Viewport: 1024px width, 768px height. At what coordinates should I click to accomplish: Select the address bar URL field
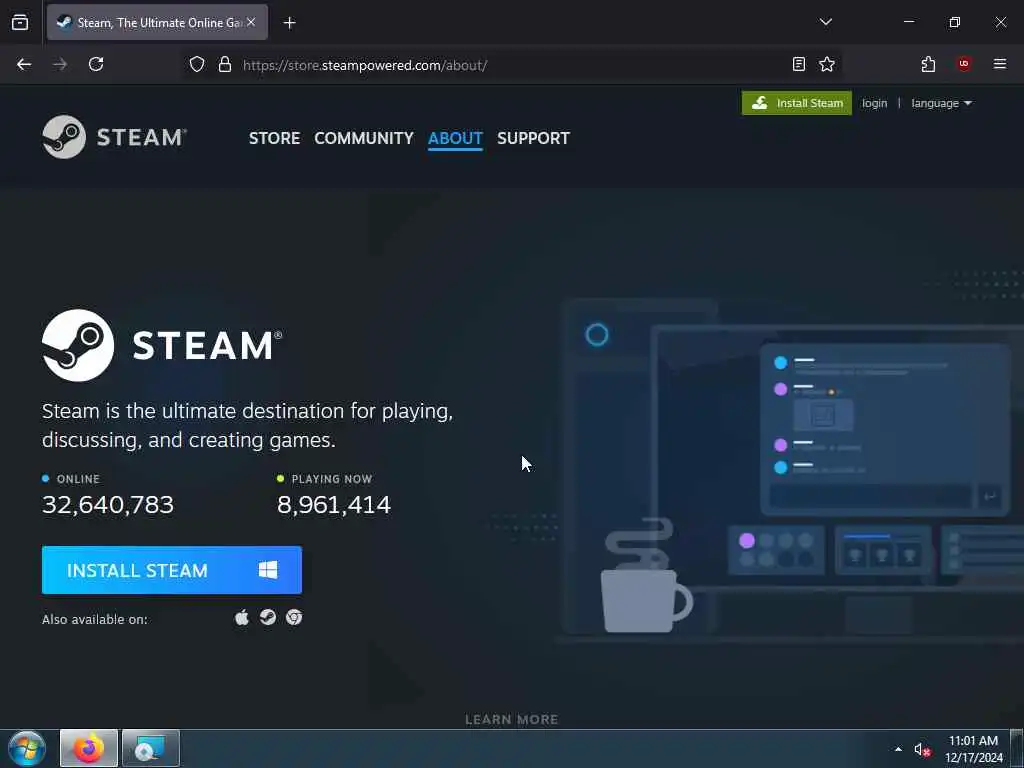click(x=509, y=65)
